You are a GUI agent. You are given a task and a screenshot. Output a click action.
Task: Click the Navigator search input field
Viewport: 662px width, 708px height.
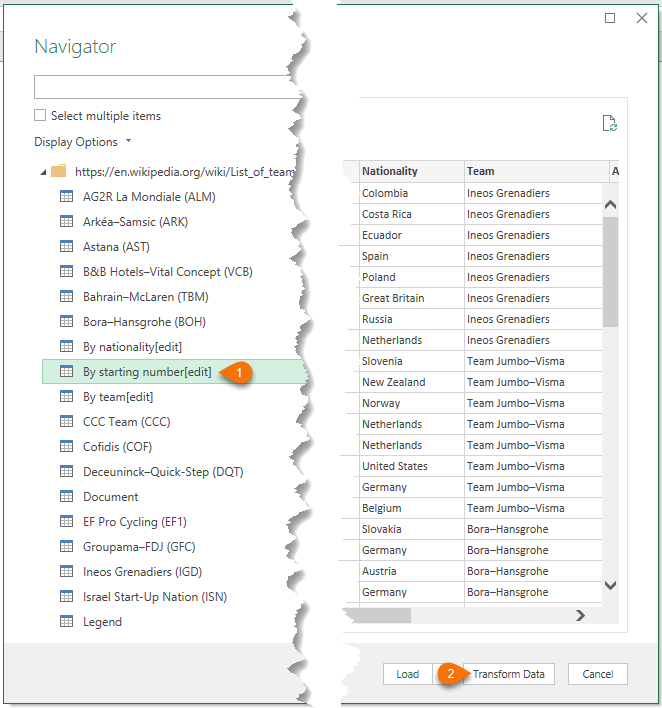(167, 87)
